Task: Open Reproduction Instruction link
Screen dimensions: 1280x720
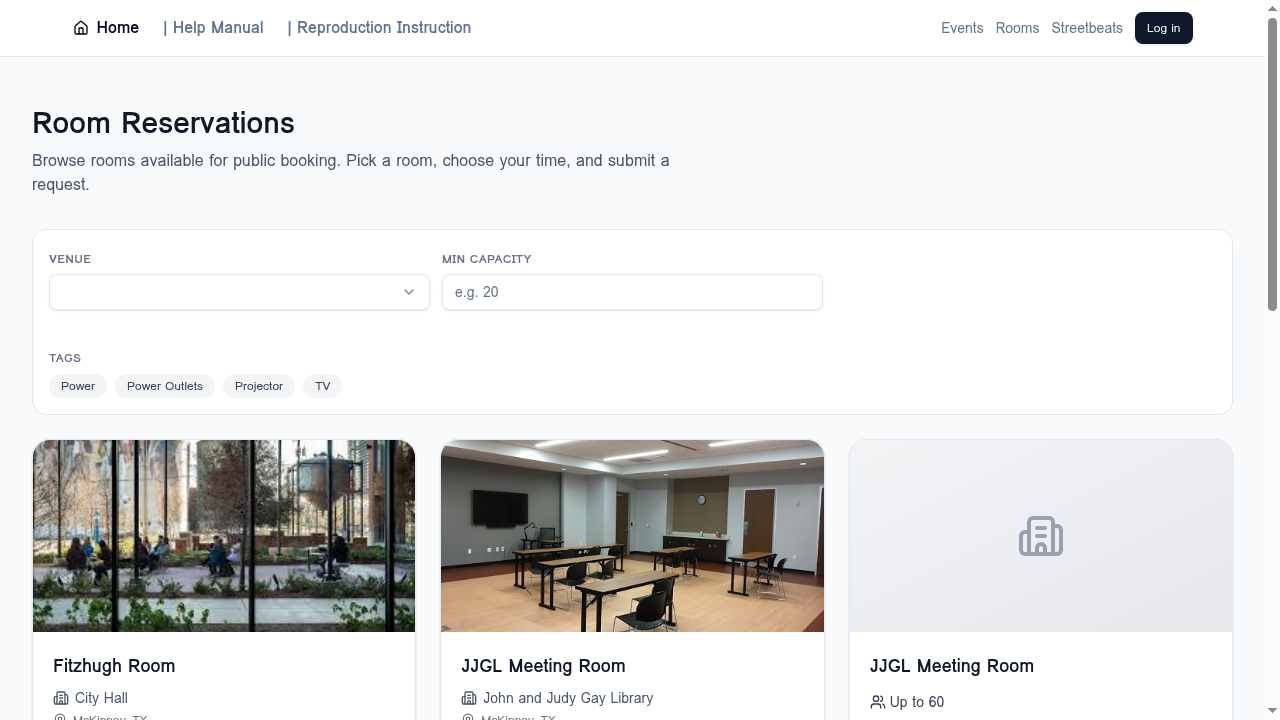Action: [x=379, y=28]
